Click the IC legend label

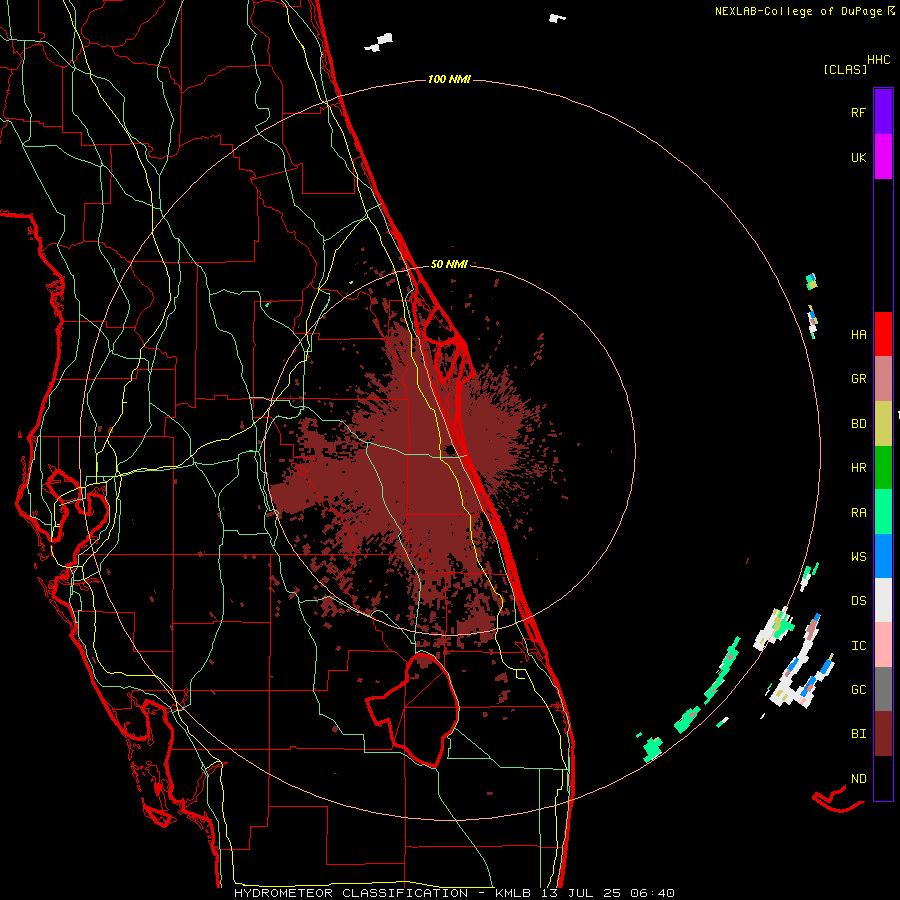click(858, 646)
